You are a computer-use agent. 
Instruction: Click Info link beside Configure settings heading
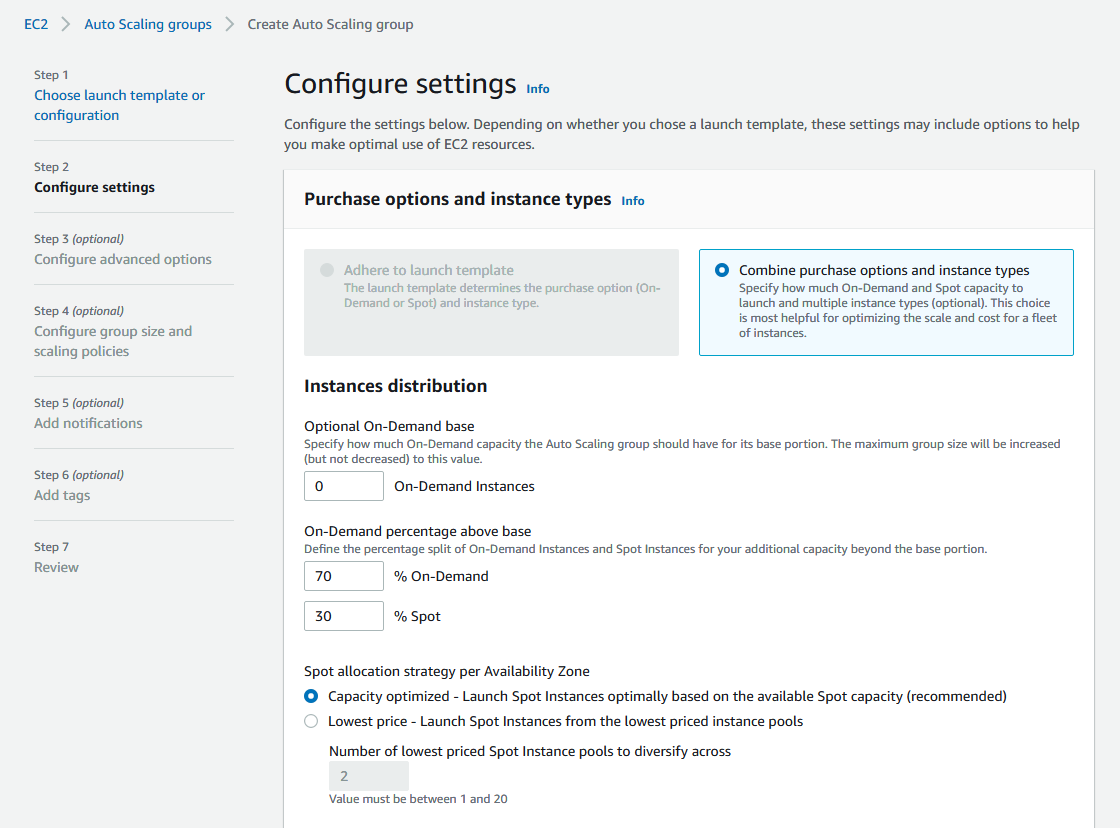coord(538,89)
